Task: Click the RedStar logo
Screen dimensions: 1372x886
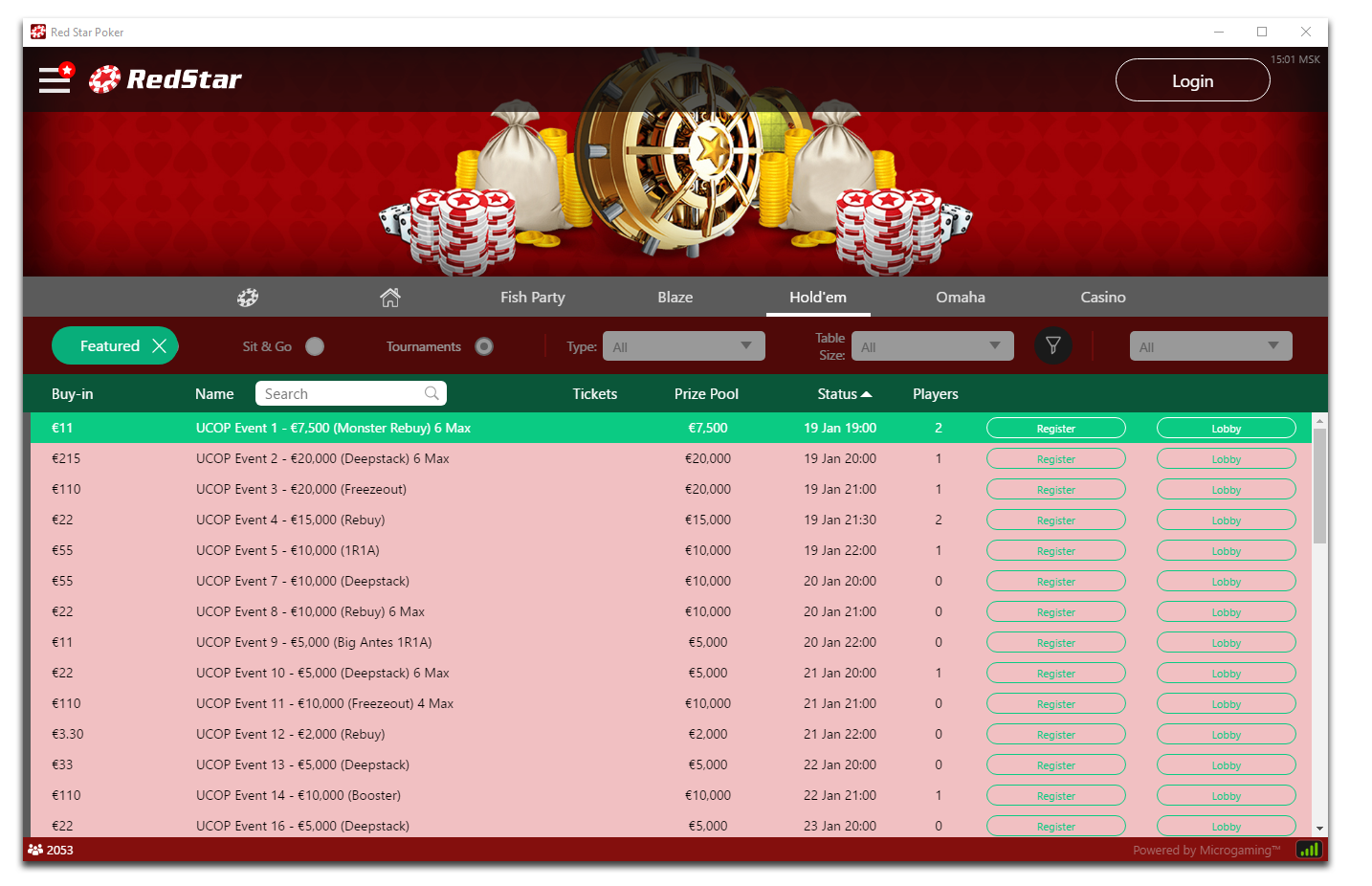Action: tap(166, 79)
